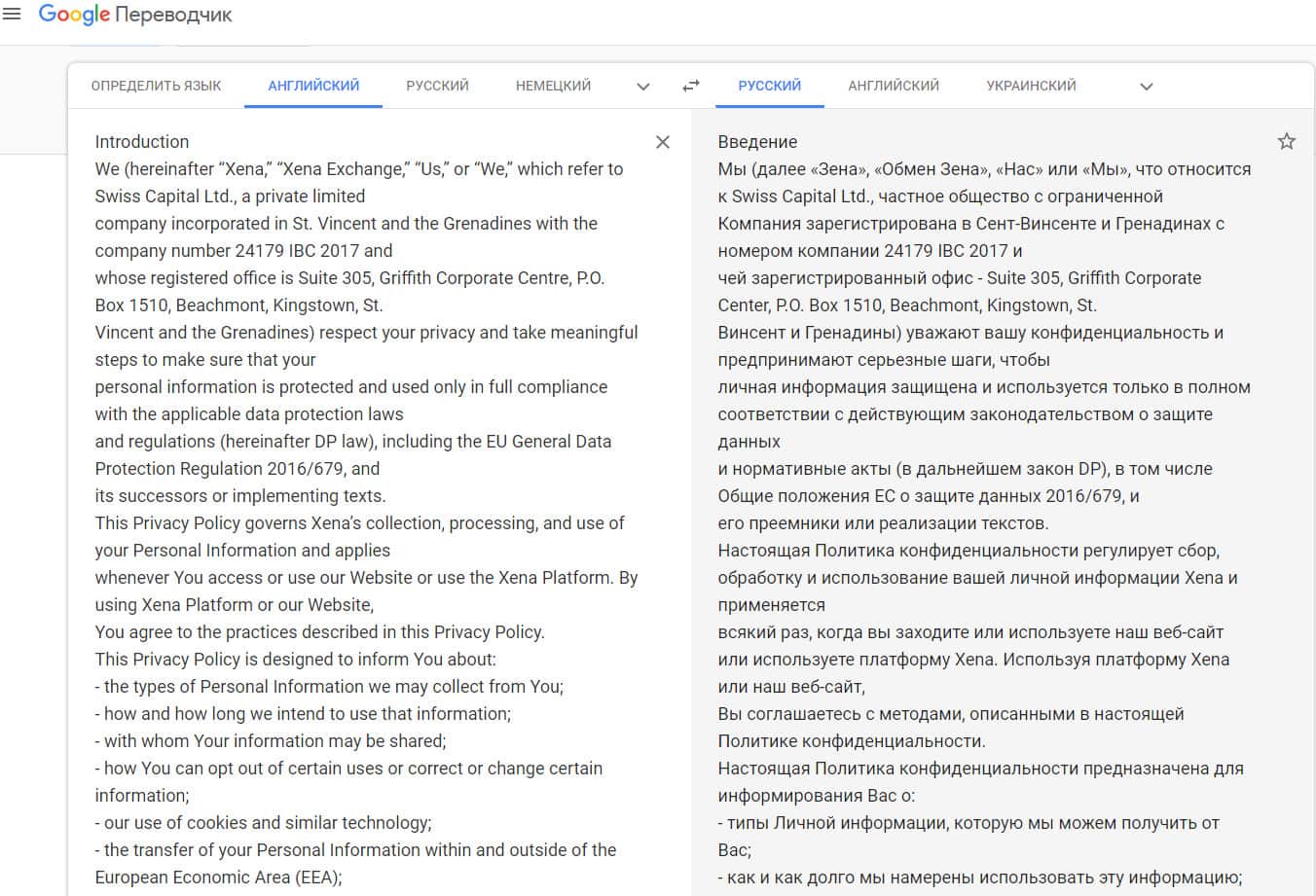This screenshot has height=896, width=1316.
Task: Expand more source languages dropdown
Action: [x=643, y=87]
